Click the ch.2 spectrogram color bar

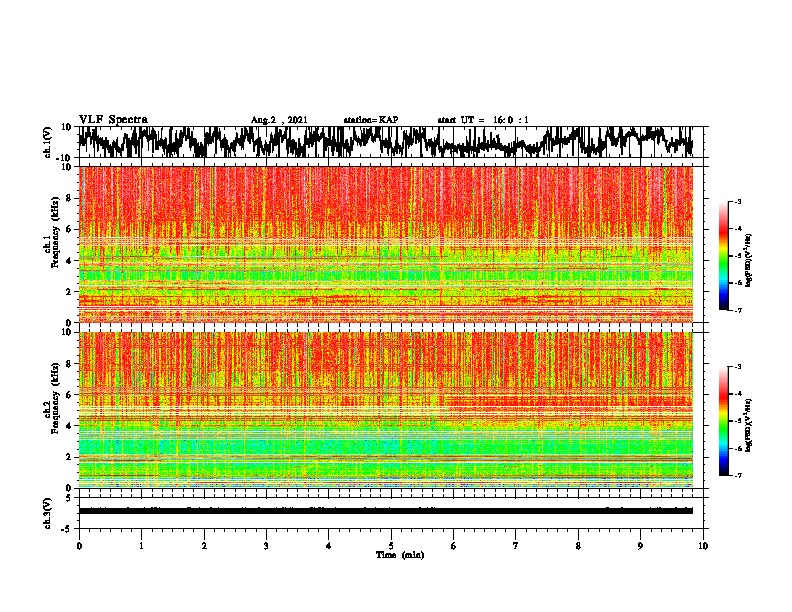724,421
